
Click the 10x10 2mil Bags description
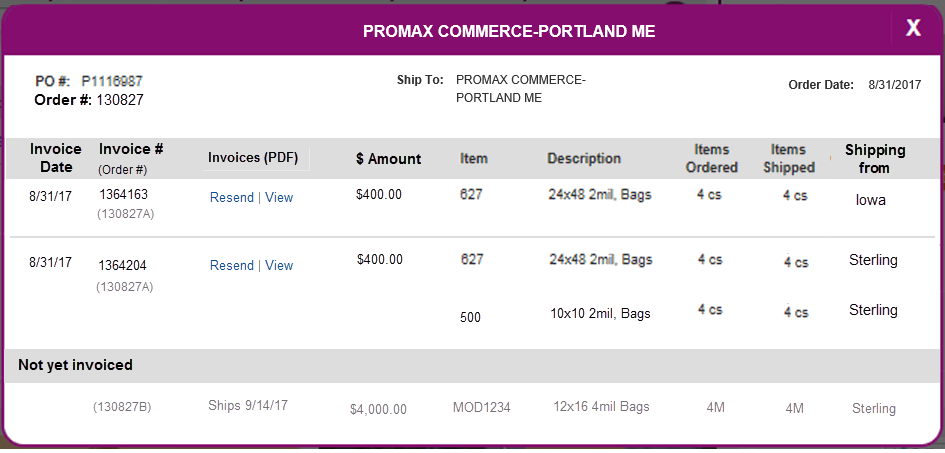click(x=600, y=314)
